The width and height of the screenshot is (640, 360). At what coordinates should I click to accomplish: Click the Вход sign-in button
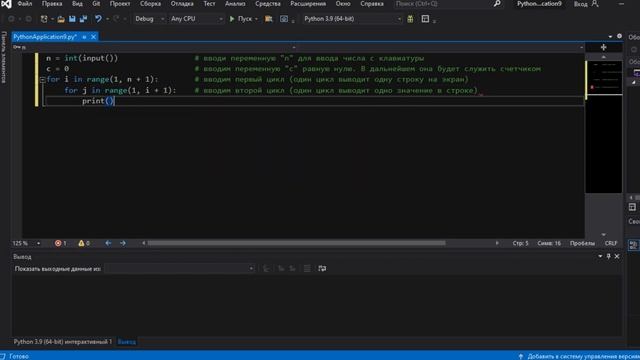click(x=586, y=4)
